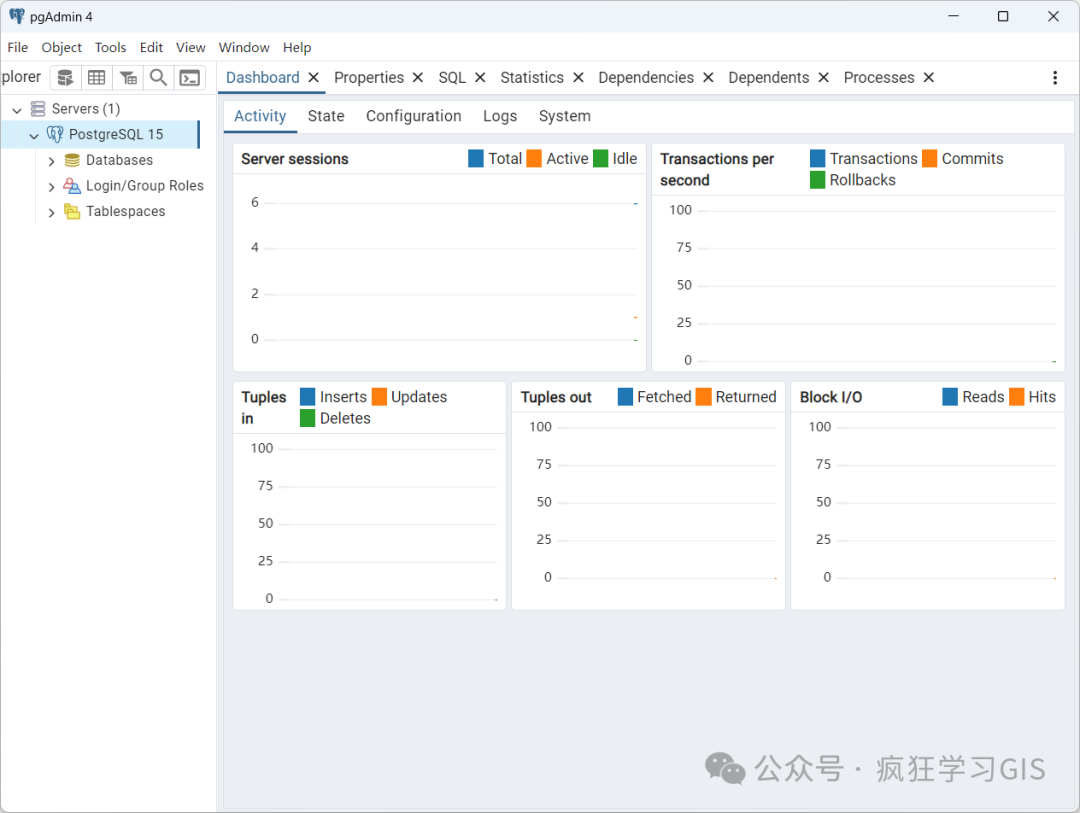Screen dimensions: 1080x813
Task: Open the Edit menu
Action: (151, 48)
